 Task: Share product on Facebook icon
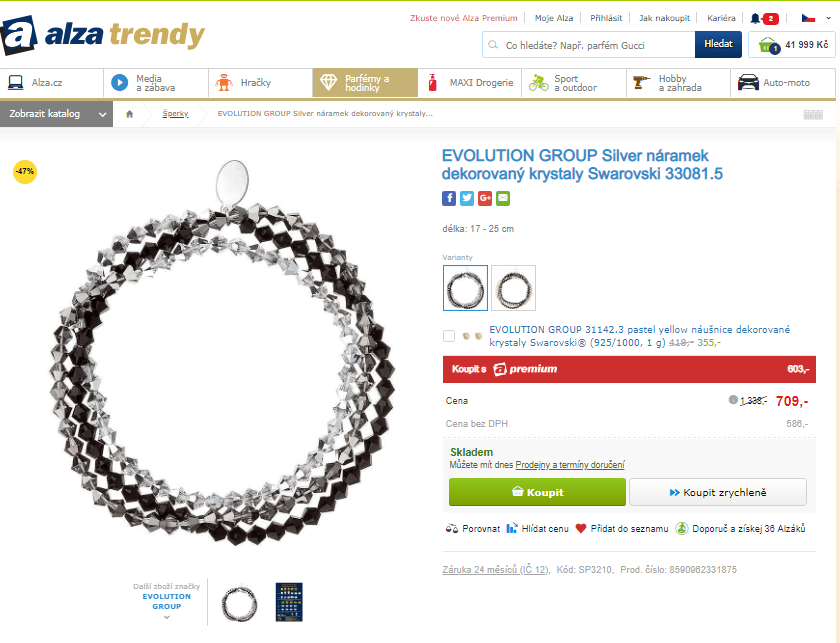[x=449, y=198]
